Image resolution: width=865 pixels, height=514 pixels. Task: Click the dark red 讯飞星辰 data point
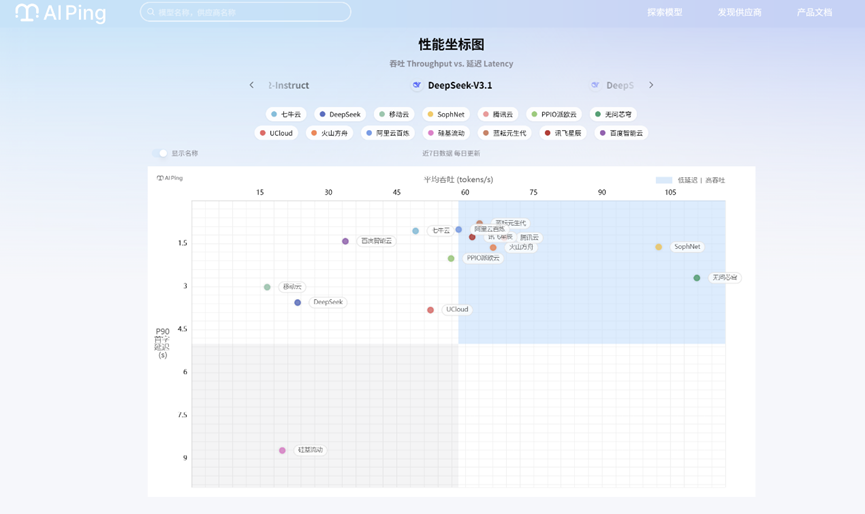click(472, 237)
